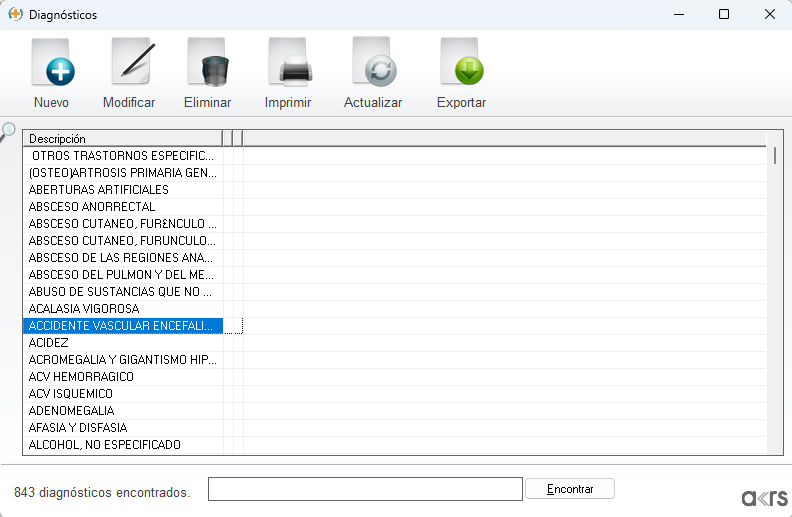Click the Imprimir printer icon
Image resolution: width=792 pixels, height=517 pixels.
point(288,66)
